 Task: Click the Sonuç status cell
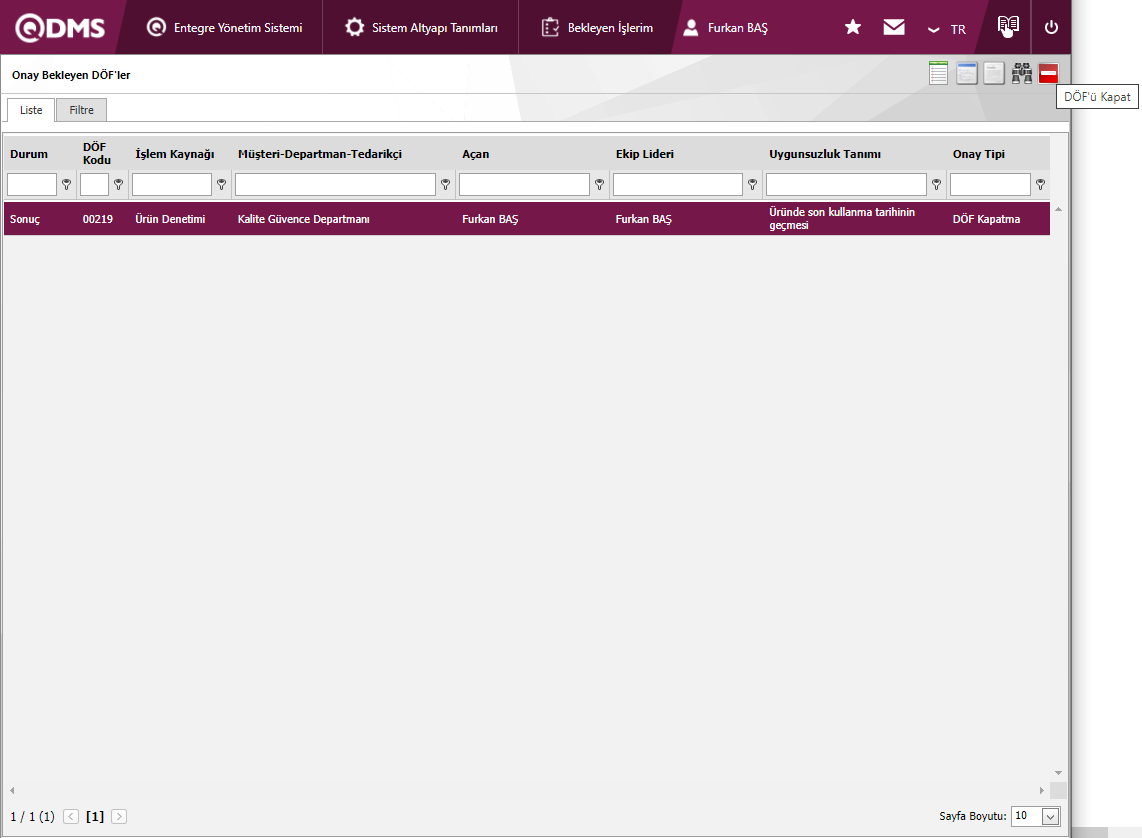25,219
